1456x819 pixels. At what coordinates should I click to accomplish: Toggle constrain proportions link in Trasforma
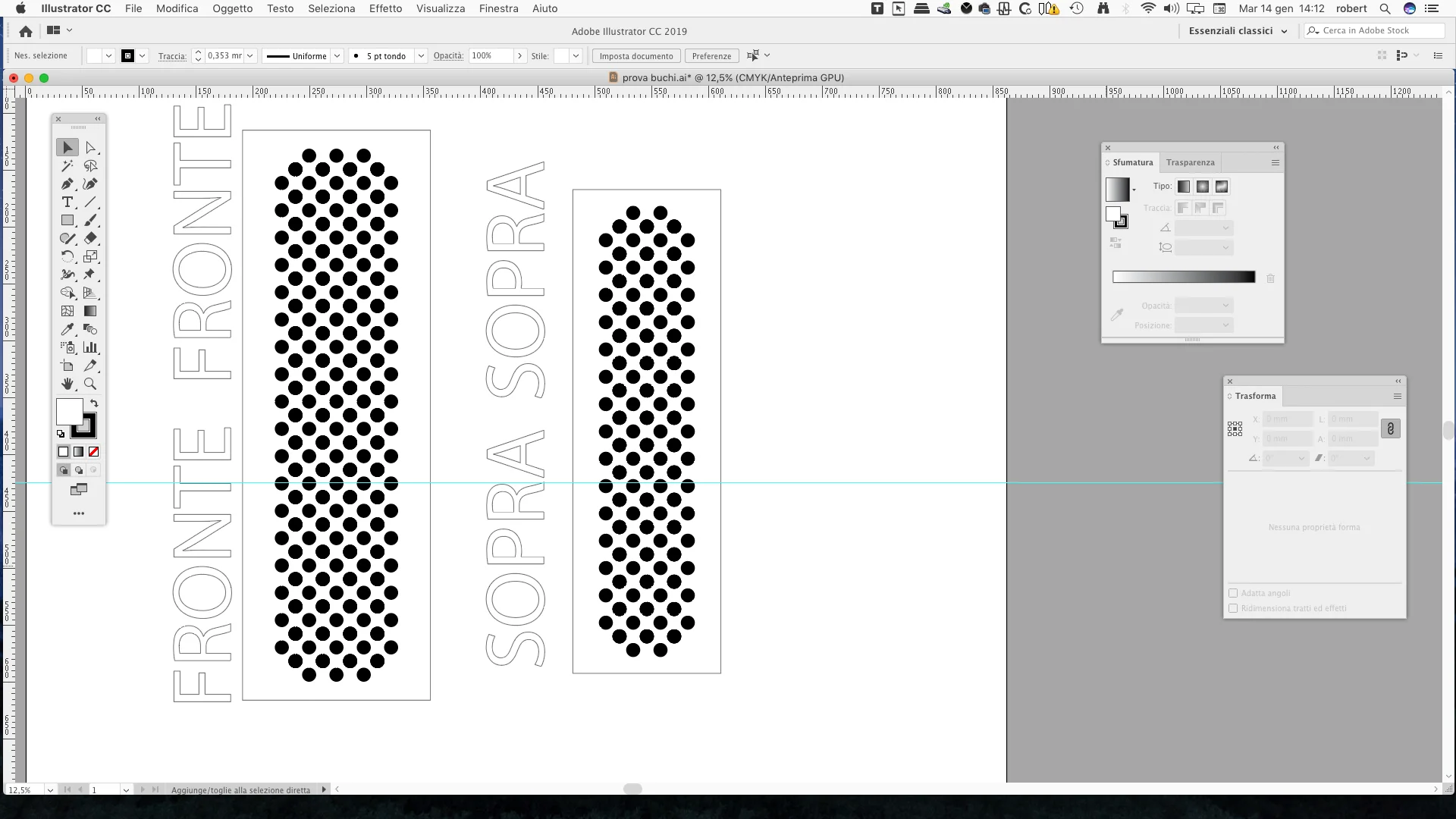click(x=1390, y=428)
